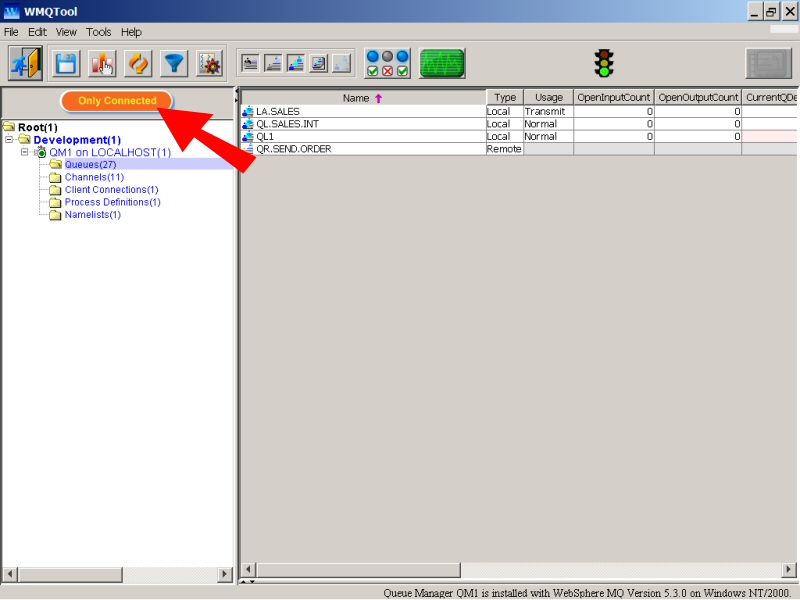
Task: Click the status bar queue manager message
Action: (587, 593)
